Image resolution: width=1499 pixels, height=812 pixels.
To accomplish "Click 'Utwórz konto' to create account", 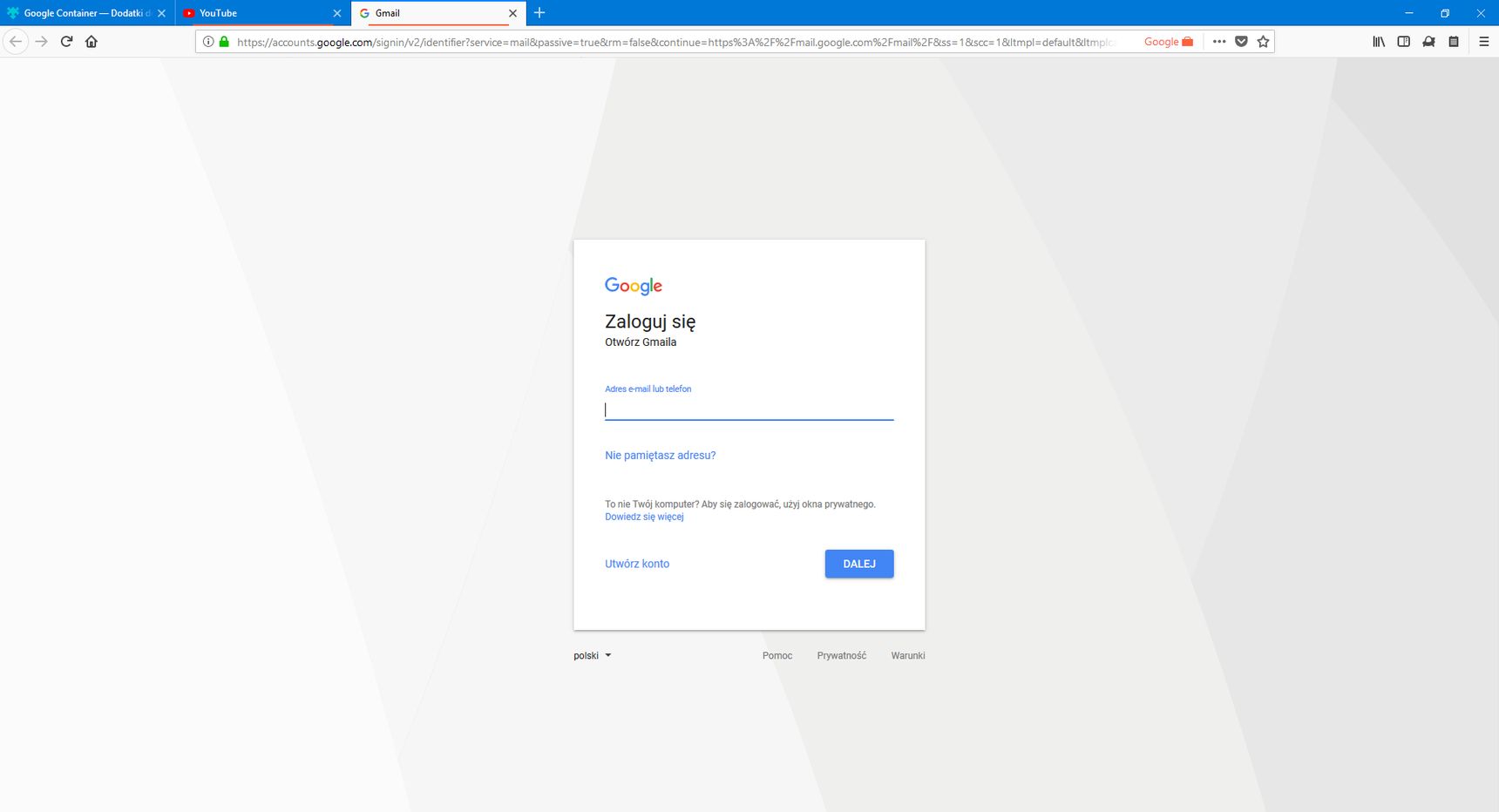I will [637, 564].
